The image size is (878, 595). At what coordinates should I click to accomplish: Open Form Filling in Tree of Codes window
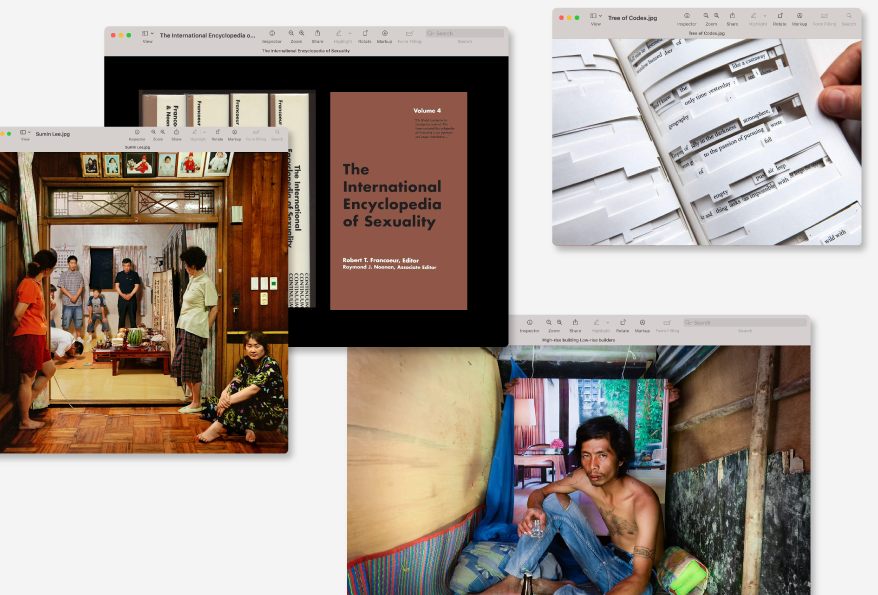[x=824, y=16]
